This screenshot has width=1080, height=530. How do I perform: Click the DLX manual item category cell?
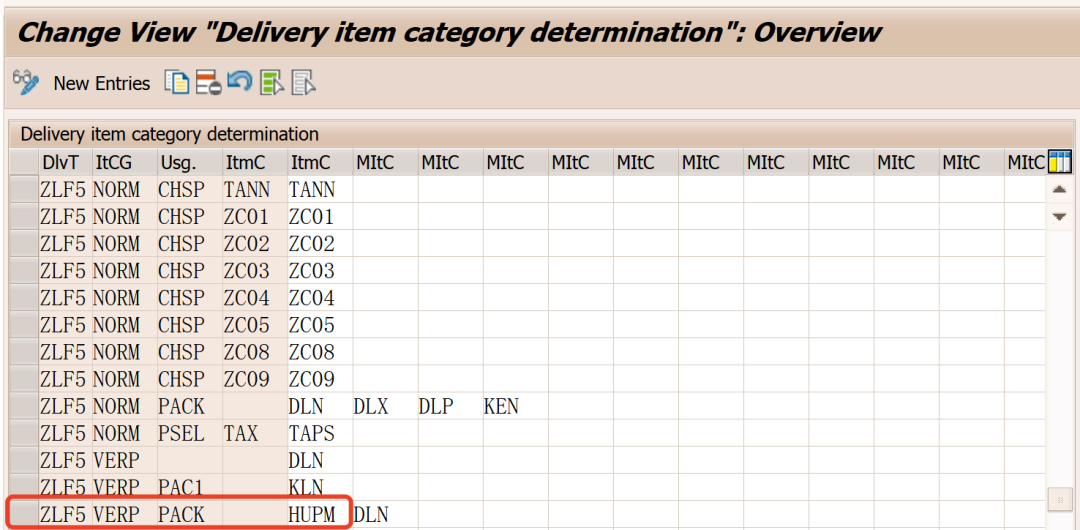pyautogui.click(x=385, y=406)
